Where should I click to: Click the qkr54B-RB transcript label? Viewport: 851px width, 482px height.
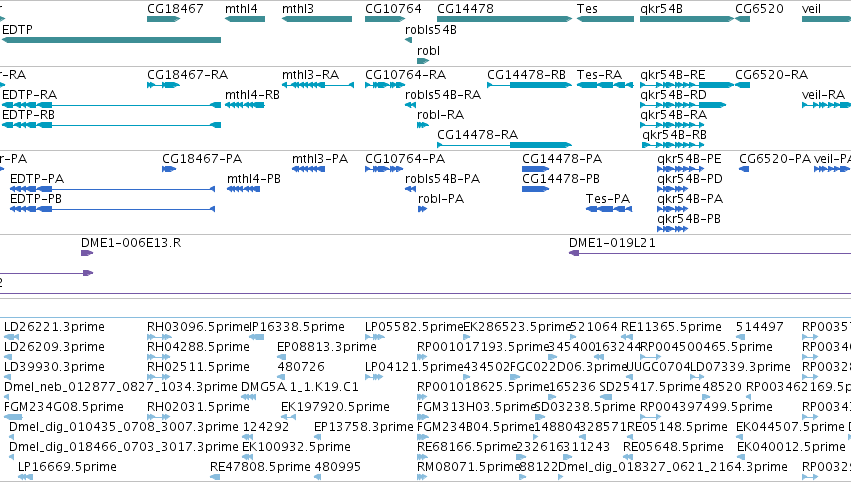675,134
